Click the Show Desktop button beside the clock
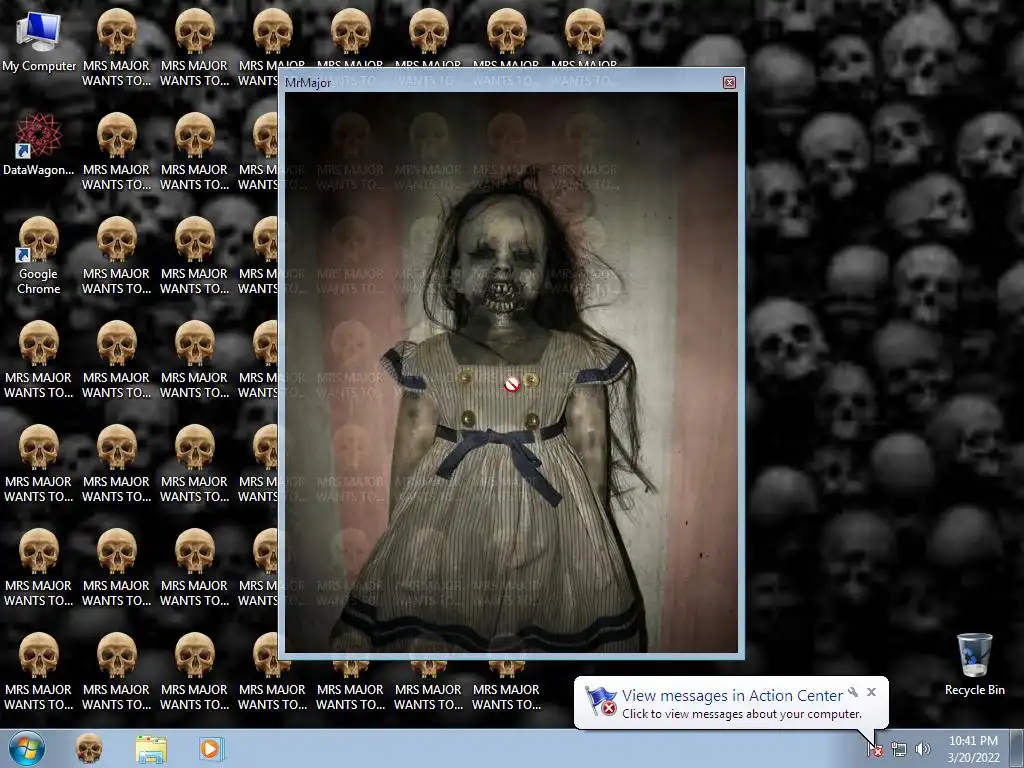The image size is (1024, 768). tap(1018, 749)
